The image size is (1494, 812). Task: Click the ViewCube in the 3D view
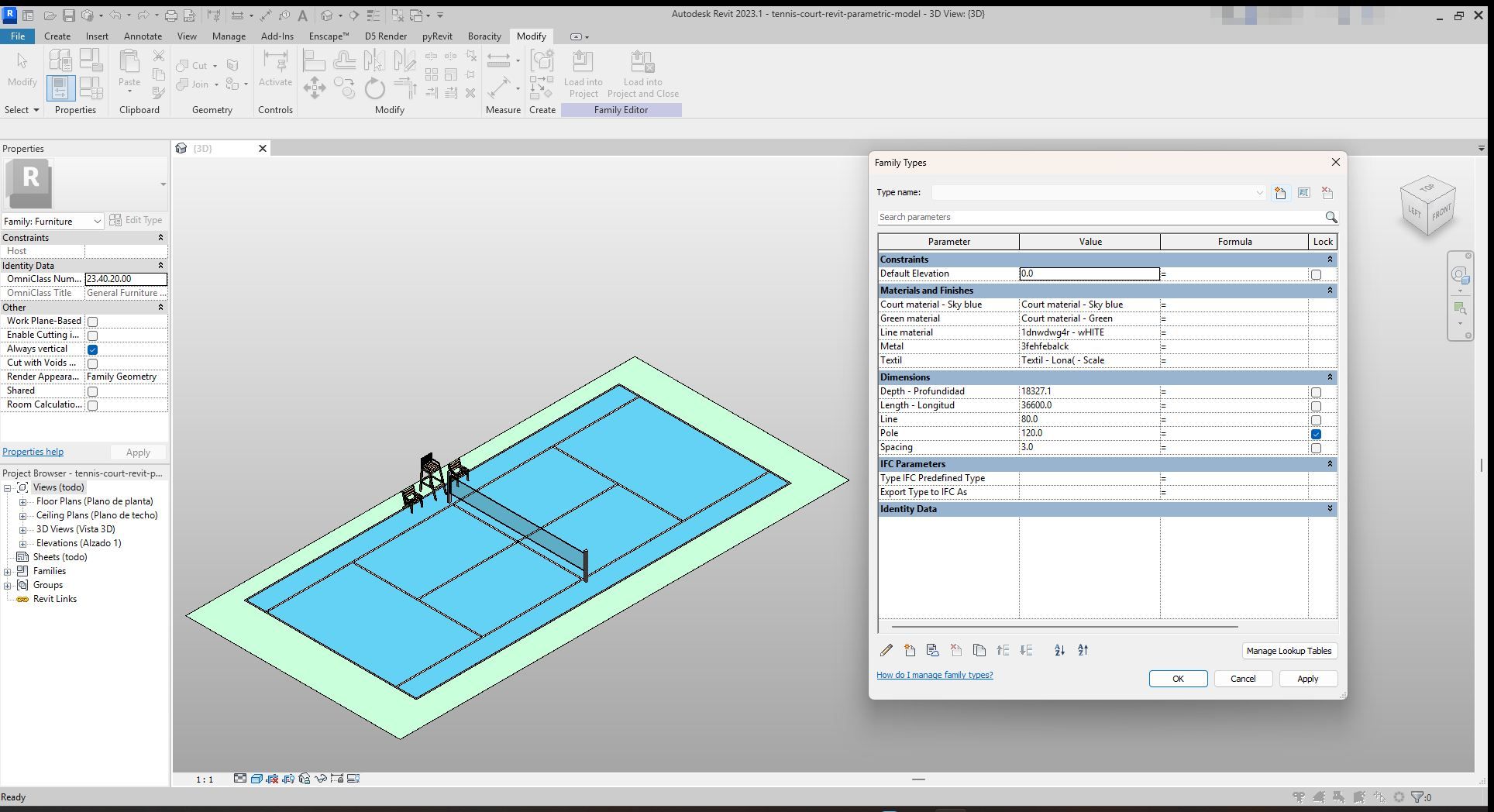click(x=1428, y=207)
